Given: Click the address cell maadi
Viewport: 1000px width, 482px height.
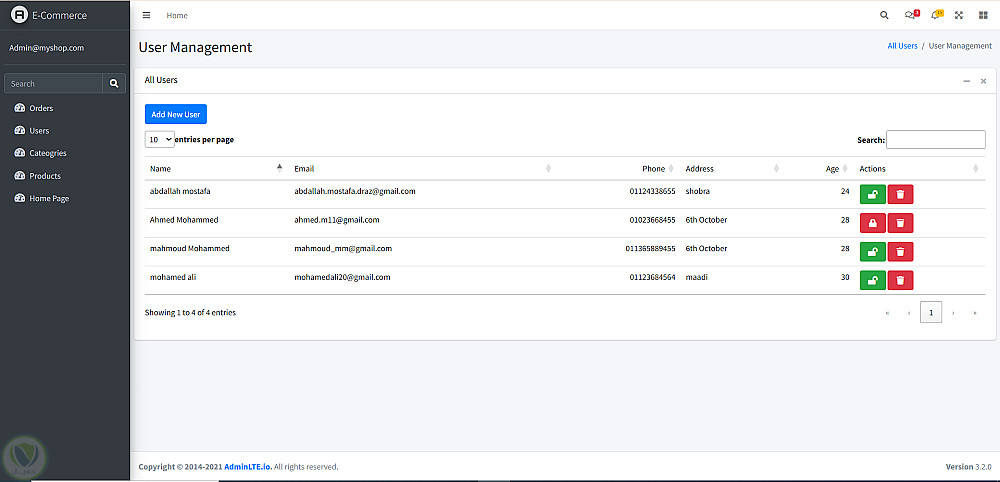Looking at the screenshot, I should [696, 277].
